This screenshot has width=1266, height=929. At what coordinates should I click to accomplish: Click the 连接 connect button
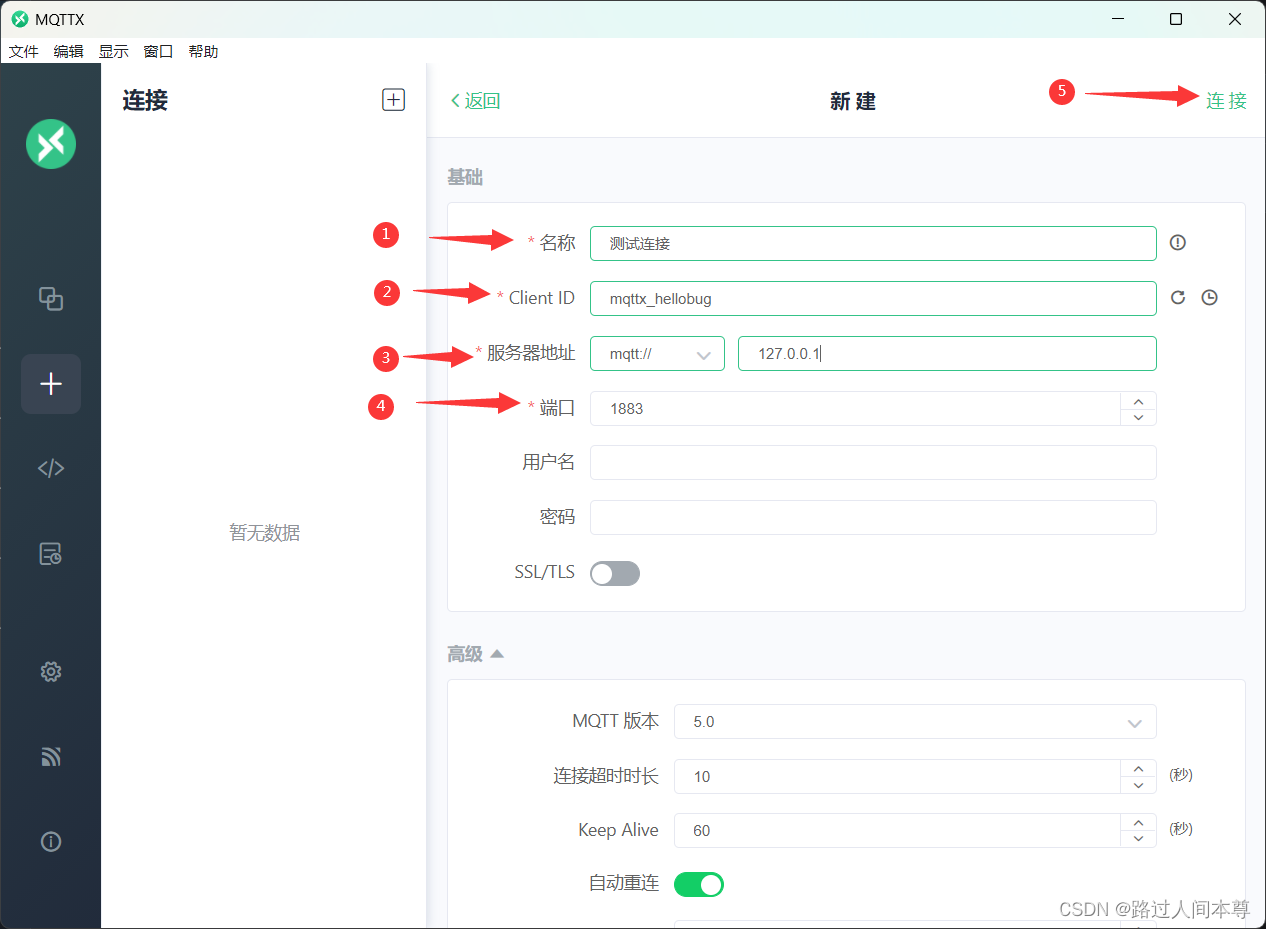click(x=1226, y=100)
